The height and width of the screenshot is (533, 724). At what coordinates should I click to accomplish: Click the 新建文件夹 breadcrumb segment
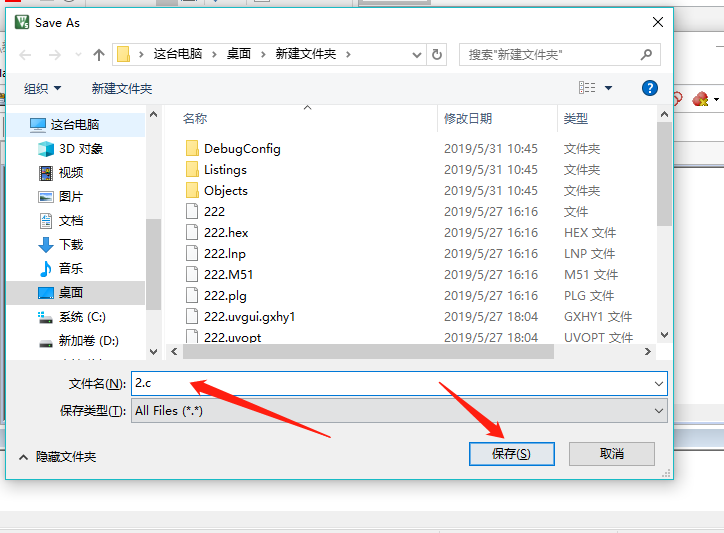(306, 54)
